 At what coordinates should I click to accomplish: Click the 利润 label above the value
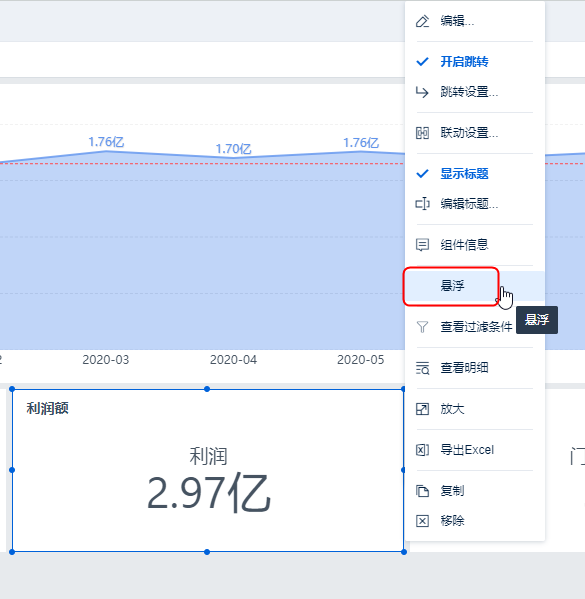pyautogui.click(x=209, y=456)
